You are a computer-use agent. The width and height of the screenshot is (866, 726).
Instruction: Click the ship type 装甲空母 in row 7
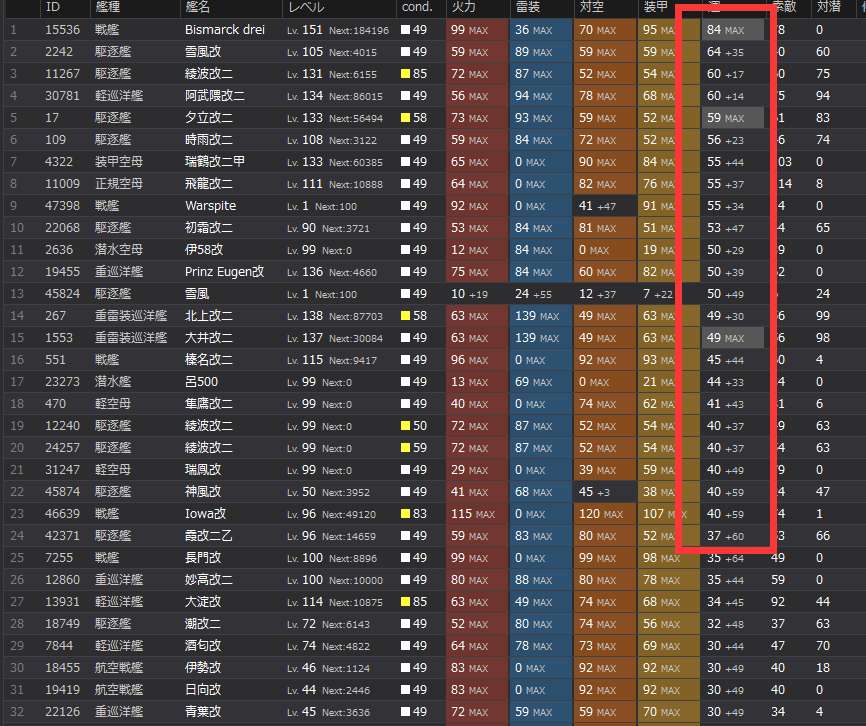point(119,162)
